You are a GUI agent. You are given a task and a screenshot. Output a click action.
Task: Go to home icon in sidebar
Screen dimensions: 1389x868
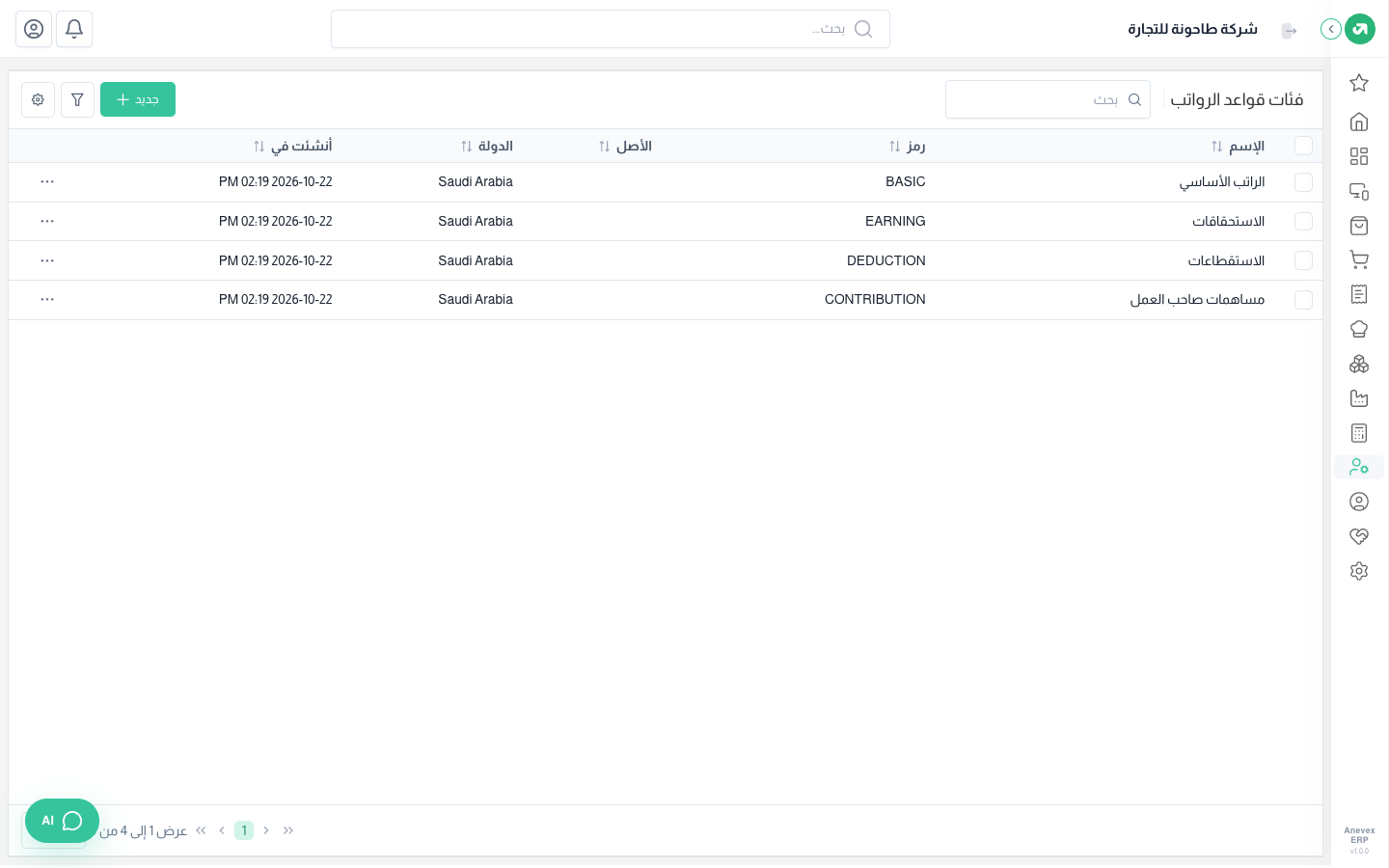1359,122
